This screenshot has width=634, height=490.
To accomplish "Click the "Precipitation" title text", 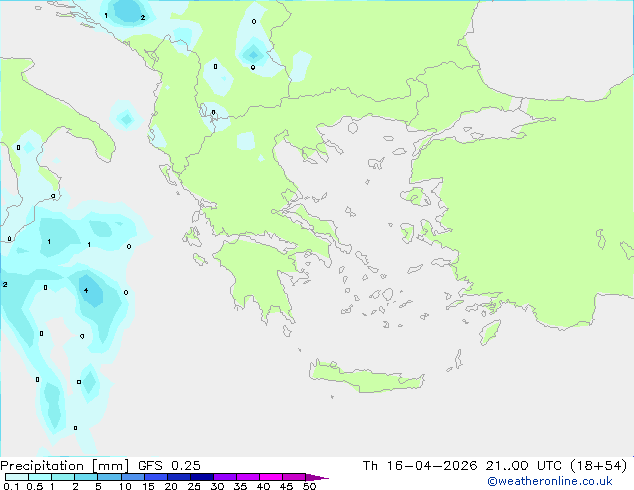I will [x=42, y=466].
